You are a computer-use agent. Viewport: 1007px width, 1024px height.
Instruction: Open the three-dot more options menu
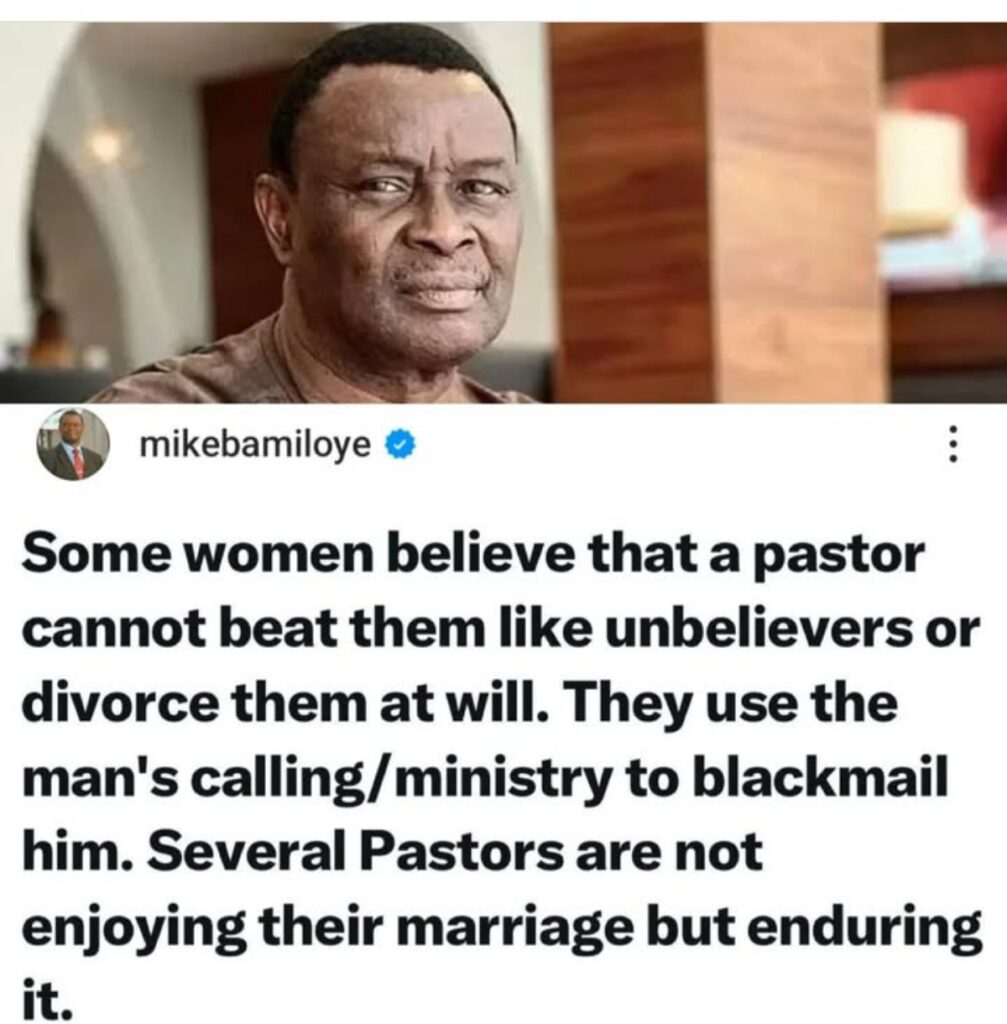[x=953, y=444]
